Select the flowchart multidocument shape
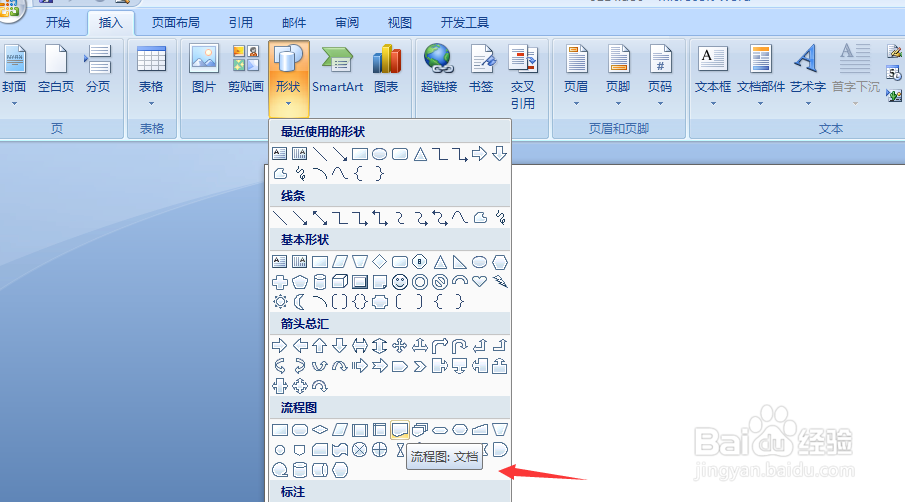905x502 pixels. 420,430
